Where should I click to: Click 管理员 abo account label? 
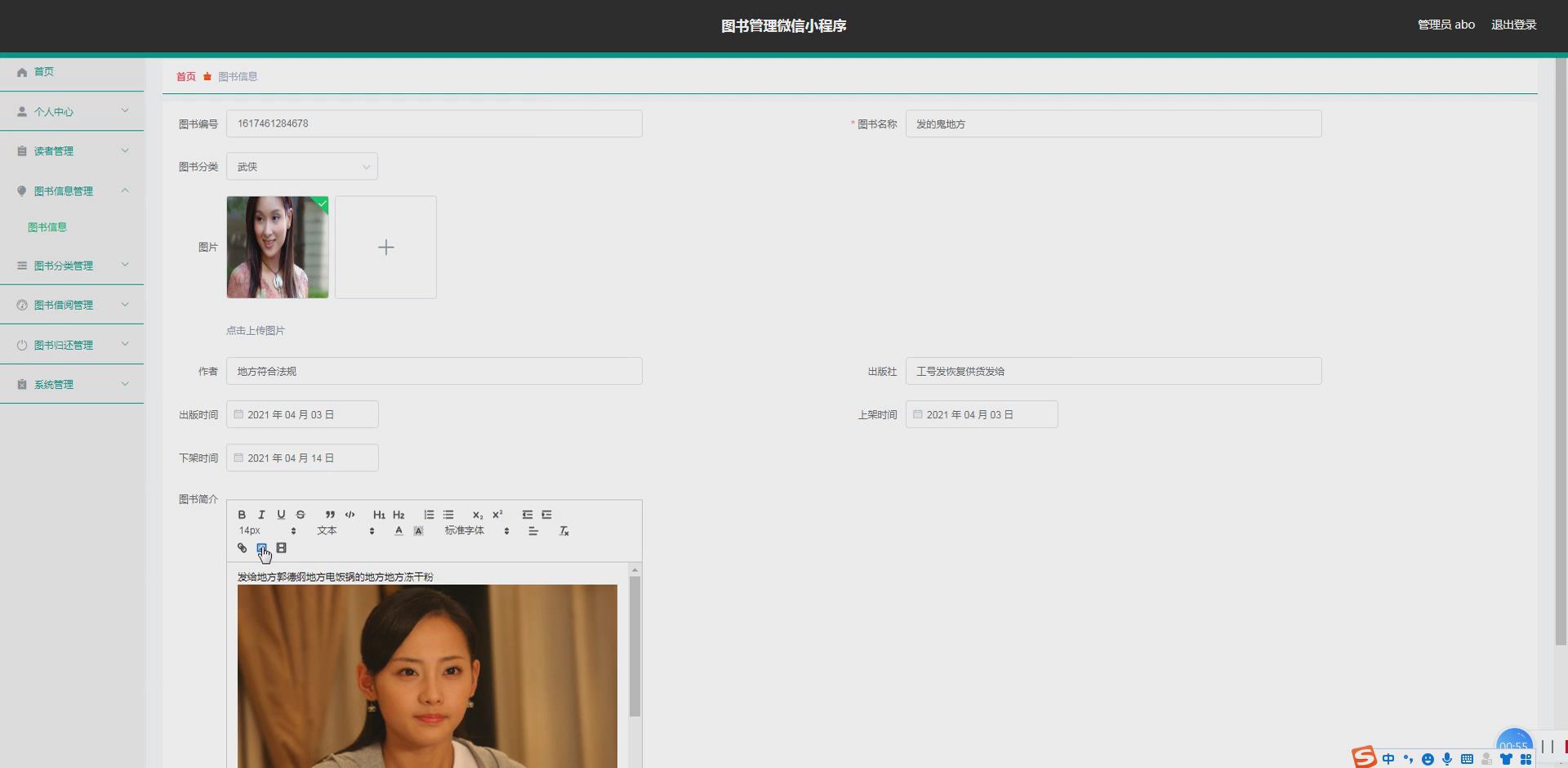point(1446,25)
